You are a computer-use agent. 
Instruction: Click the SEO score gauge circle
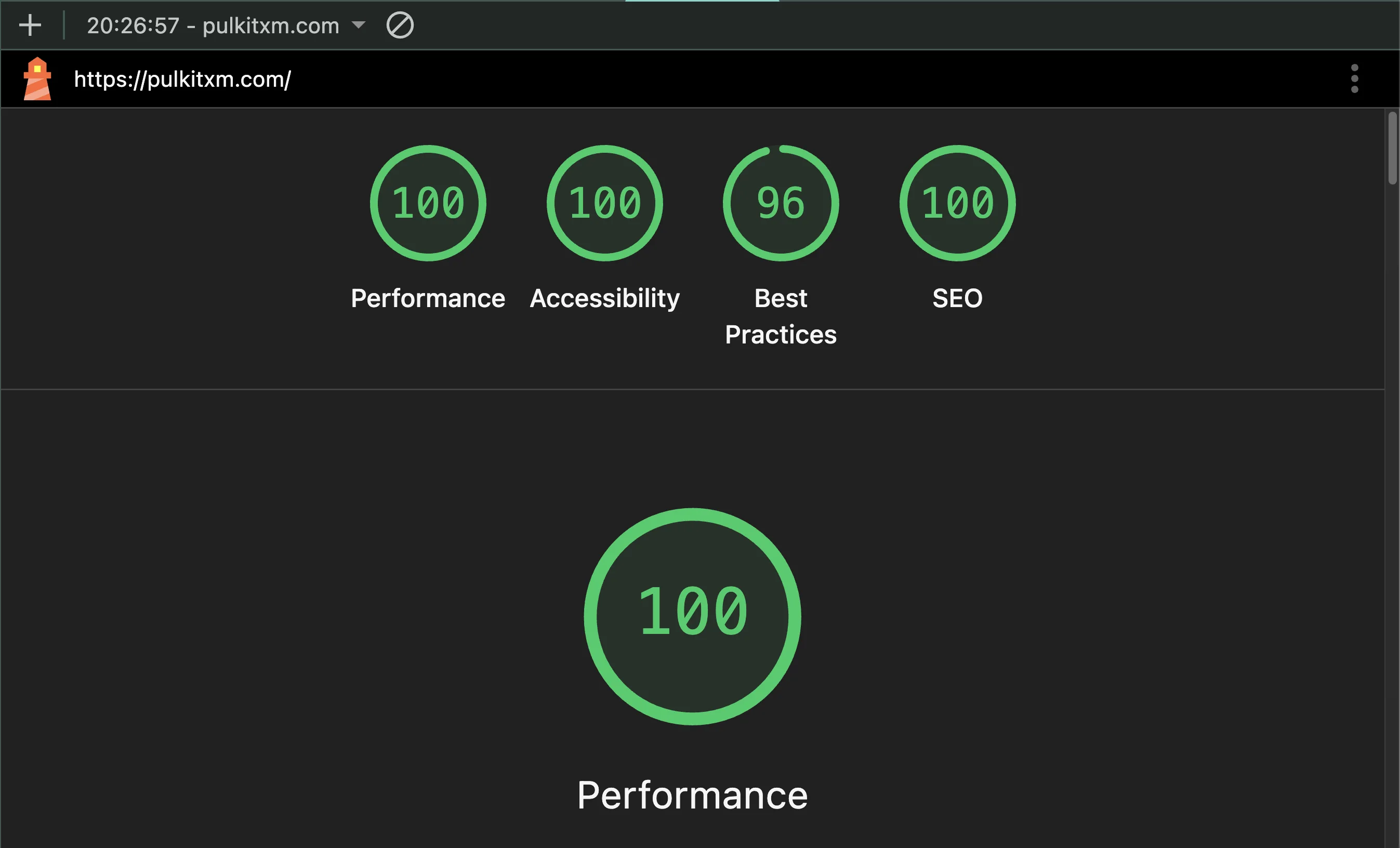point(957,203)
